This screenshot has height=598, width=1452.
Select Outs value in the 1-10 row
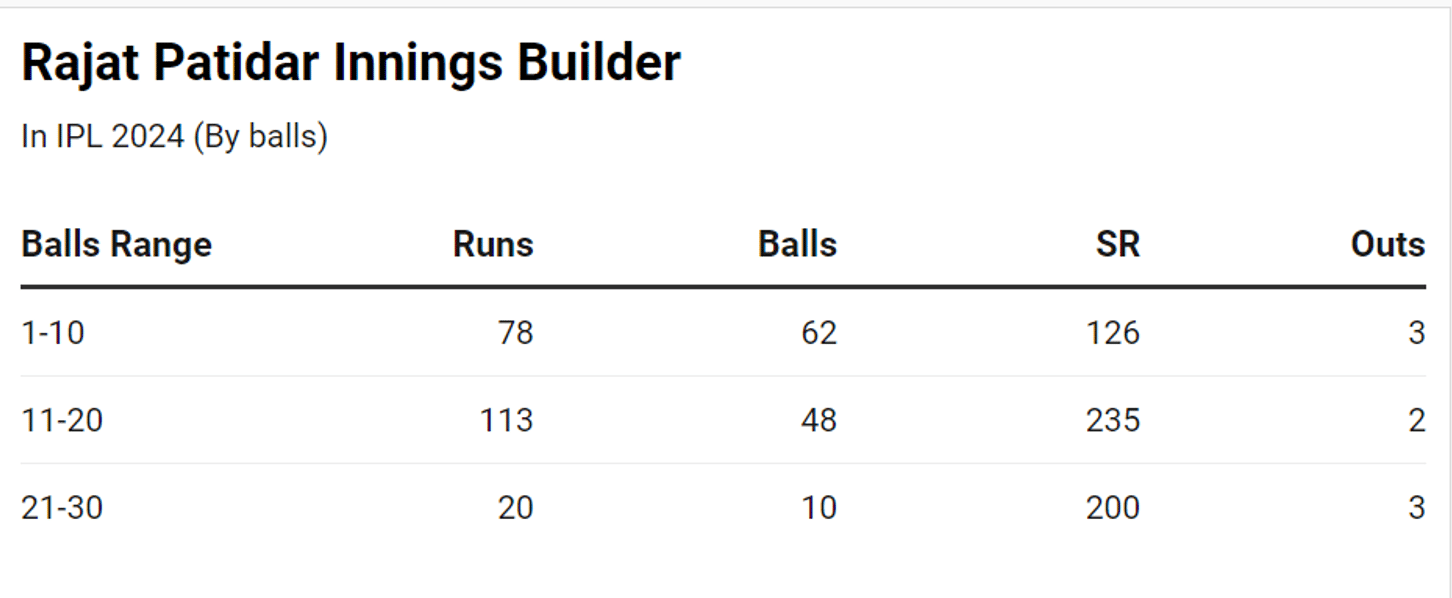1416,332
